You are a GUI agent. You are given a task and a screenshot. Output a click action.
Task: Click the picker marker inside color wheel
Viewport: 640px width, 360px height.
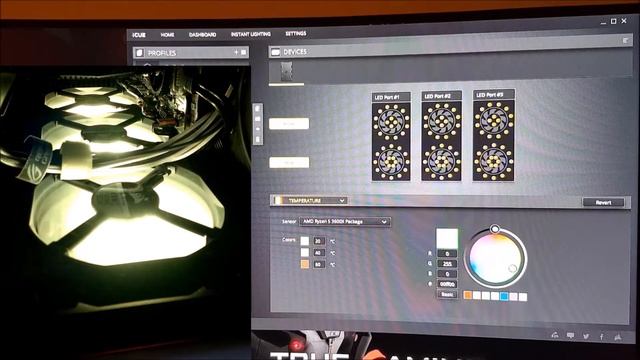point(513,268)
